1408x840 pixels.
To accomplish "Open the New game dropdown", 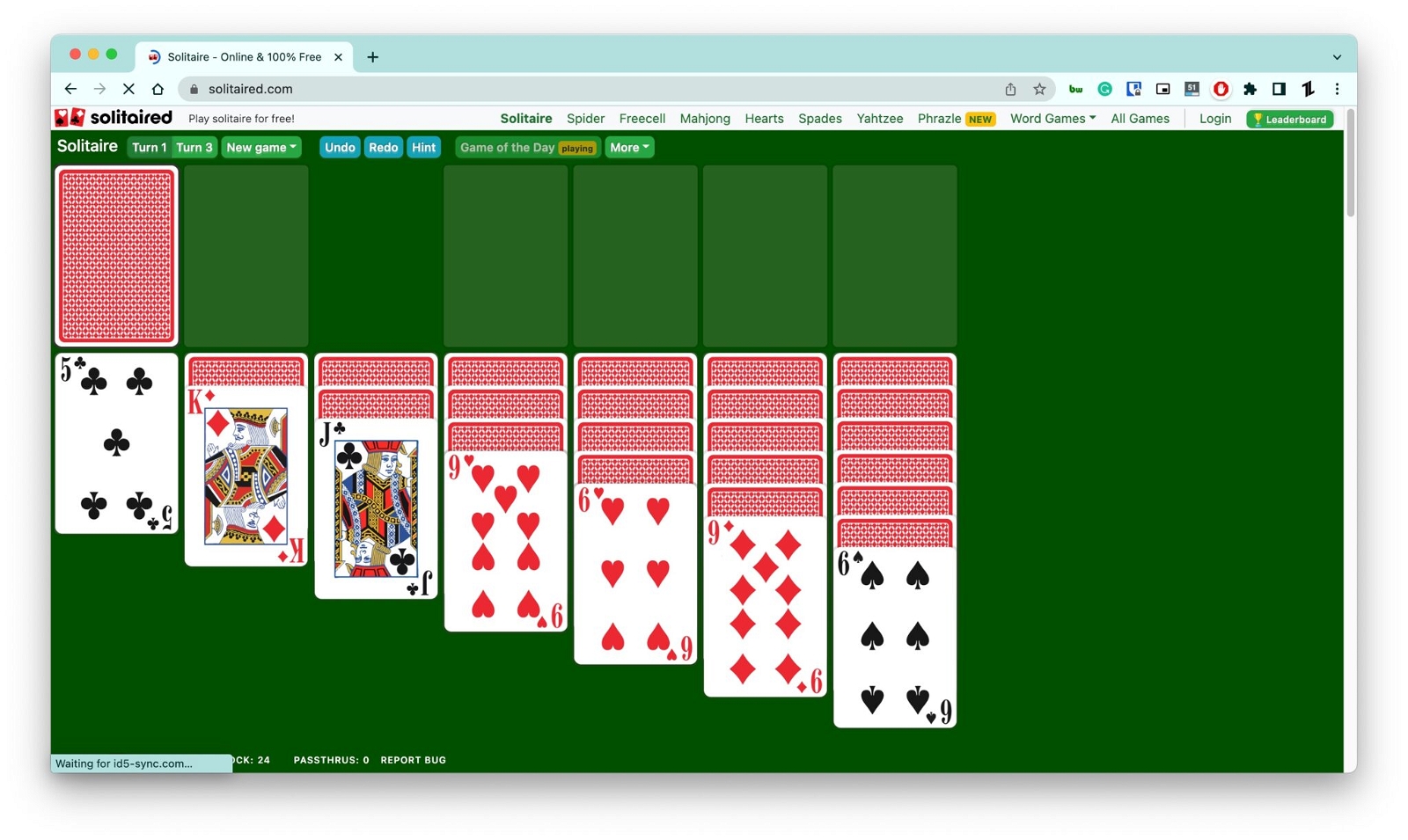I will [x=261, y=148].
